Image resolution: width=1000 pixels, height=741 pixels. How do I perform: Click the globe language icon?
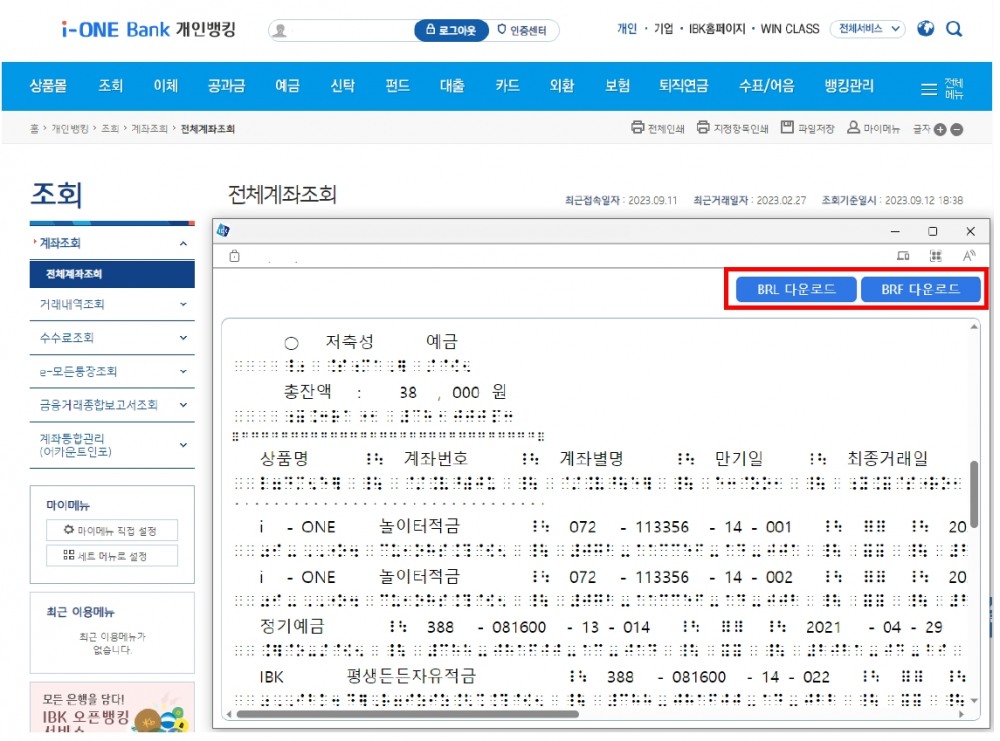(x=925, y=29)
